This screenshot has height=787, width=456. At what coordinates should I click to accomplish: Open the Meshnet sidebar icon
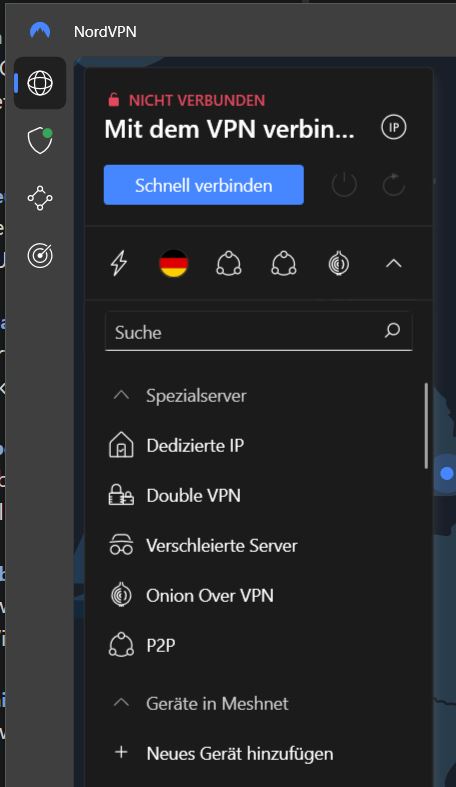pos(40,198)
